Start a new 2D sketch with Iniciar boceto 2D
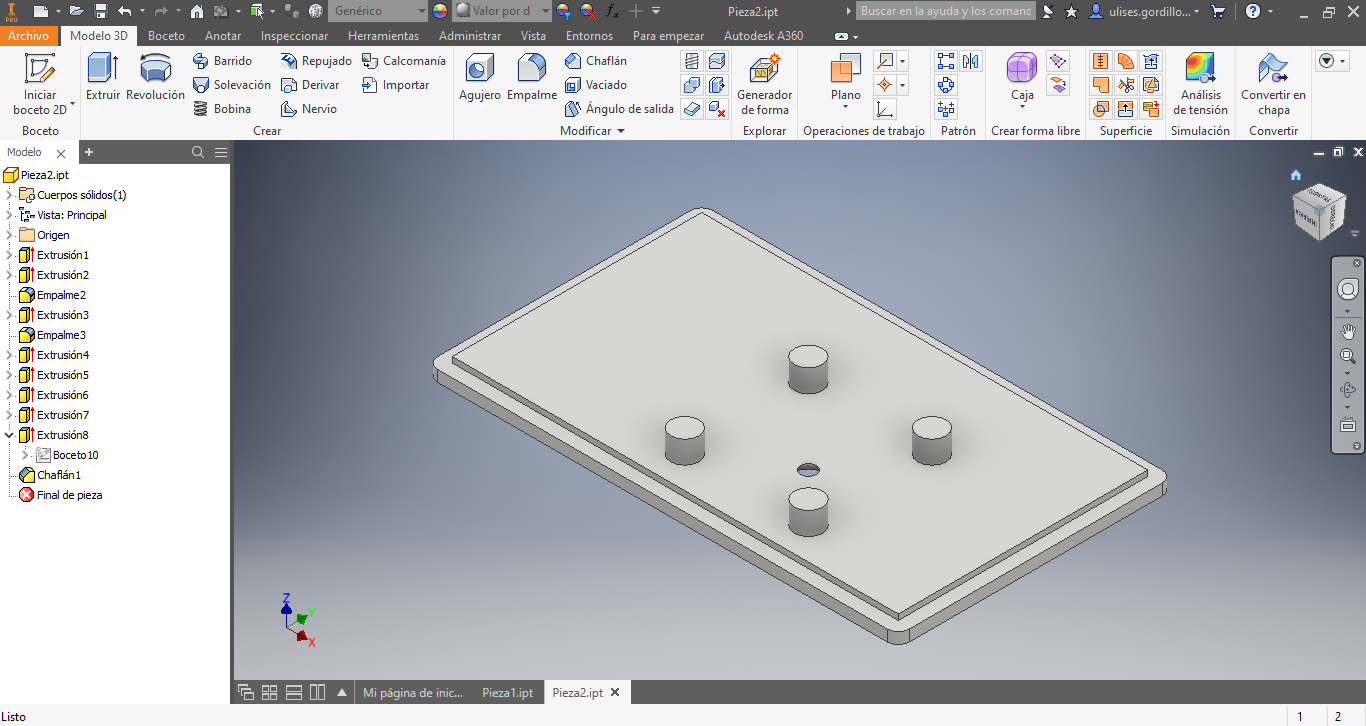Screen dimensions: 1366x726 pyautogui.click(x=40, y=85)
